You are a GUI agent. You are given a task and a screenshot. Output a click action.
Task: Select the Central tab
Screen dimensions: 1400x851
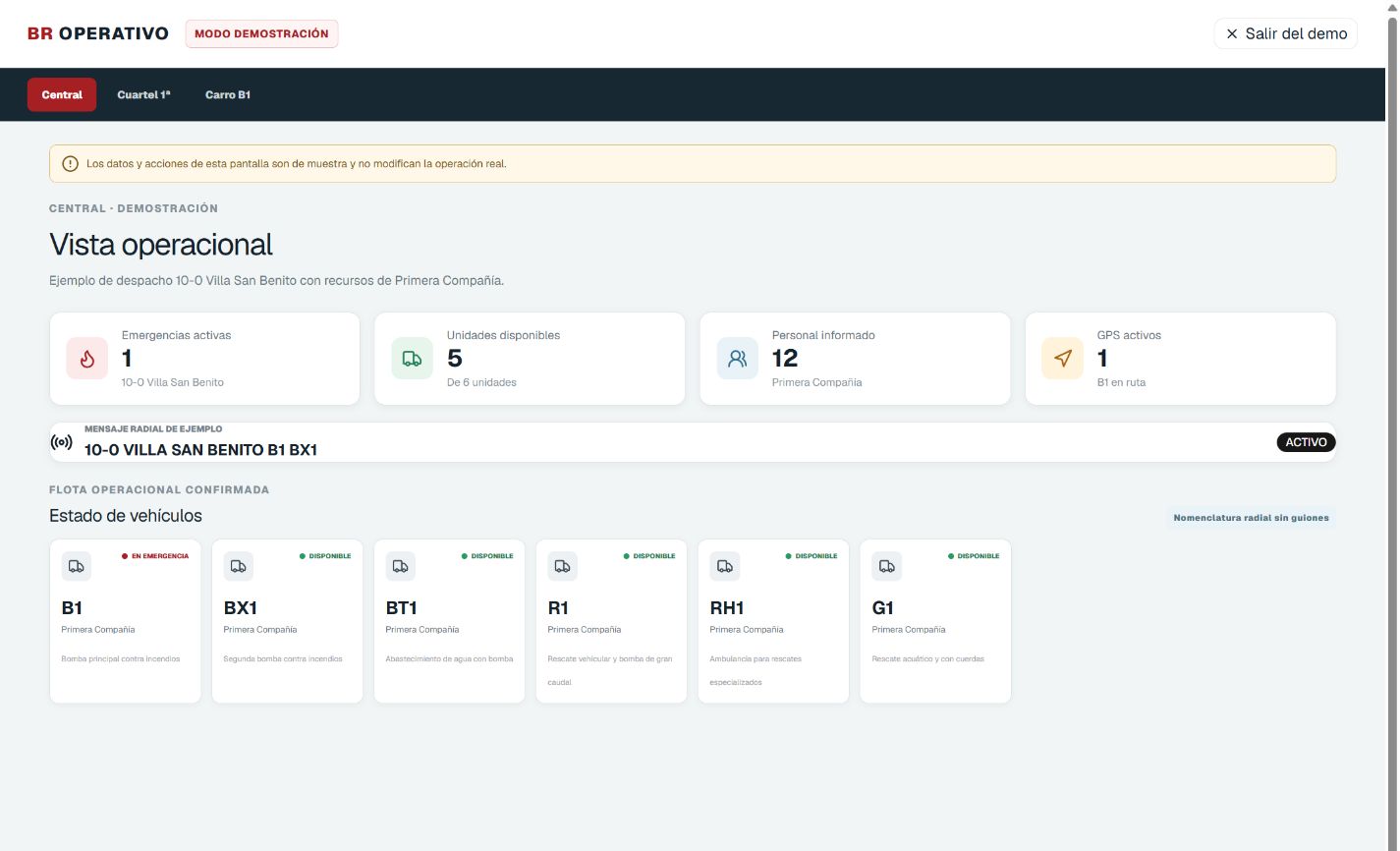coord(62,94)
